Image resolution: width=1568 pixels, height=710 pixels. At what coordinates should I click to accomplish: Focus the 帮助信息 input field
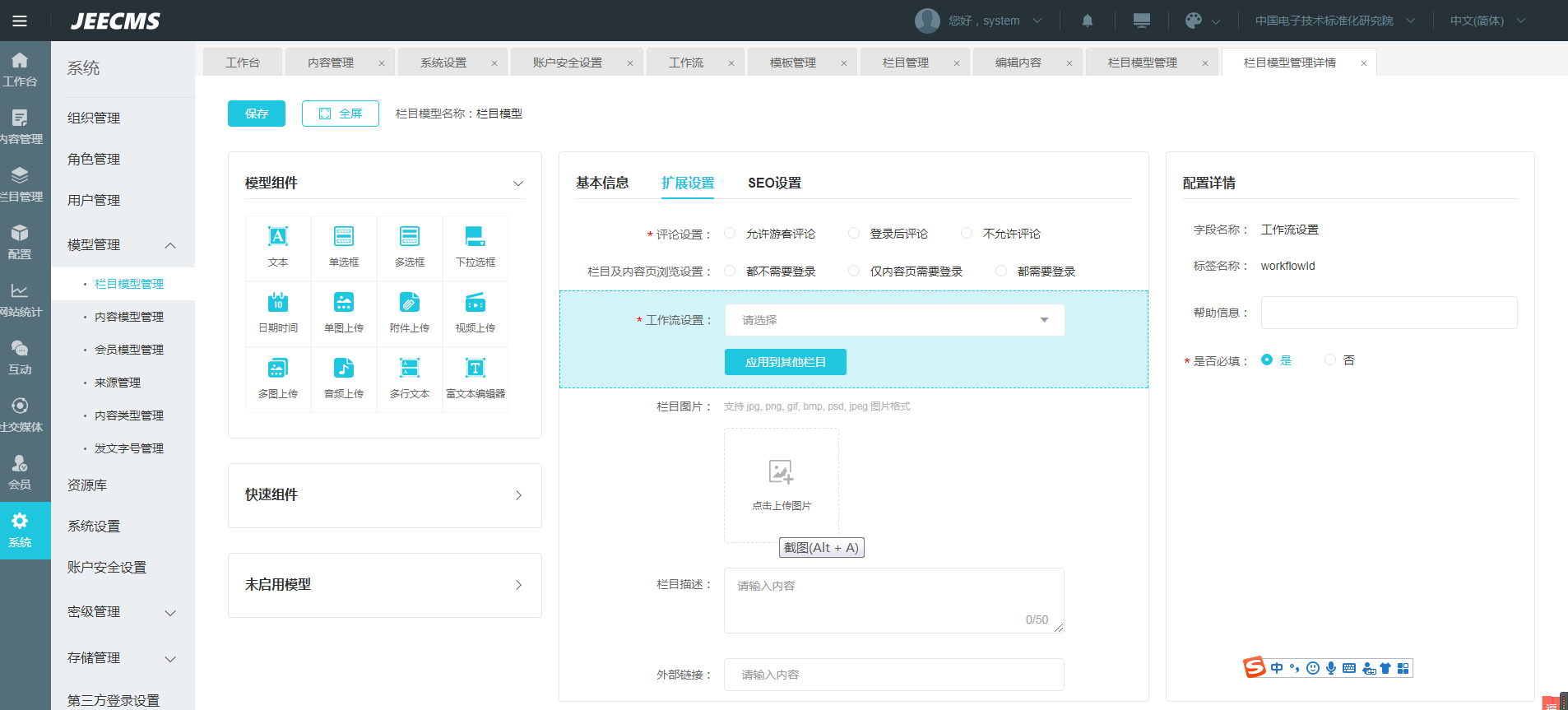click(1389, 313)
